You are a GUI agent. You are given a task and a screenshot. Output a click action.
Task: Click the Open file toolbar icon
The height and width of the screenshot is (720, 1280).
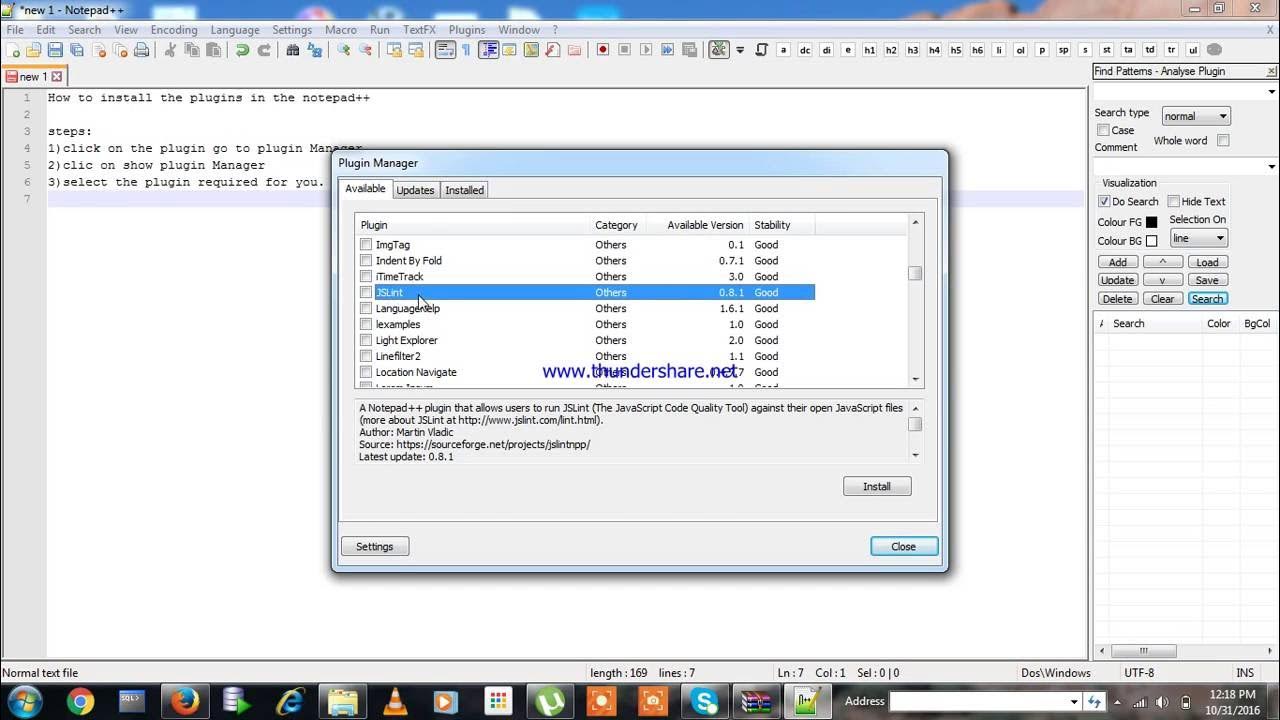pyautogui.click(x=33, y=50)
